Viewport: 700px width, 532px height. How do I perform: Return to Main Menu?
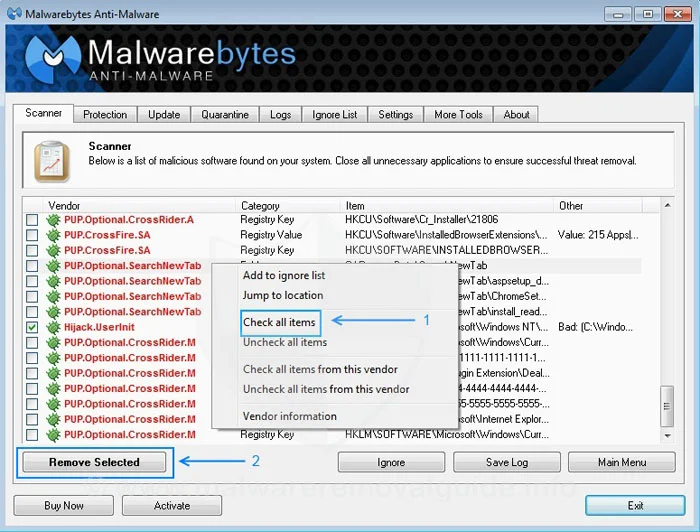(x=622, y=462)
